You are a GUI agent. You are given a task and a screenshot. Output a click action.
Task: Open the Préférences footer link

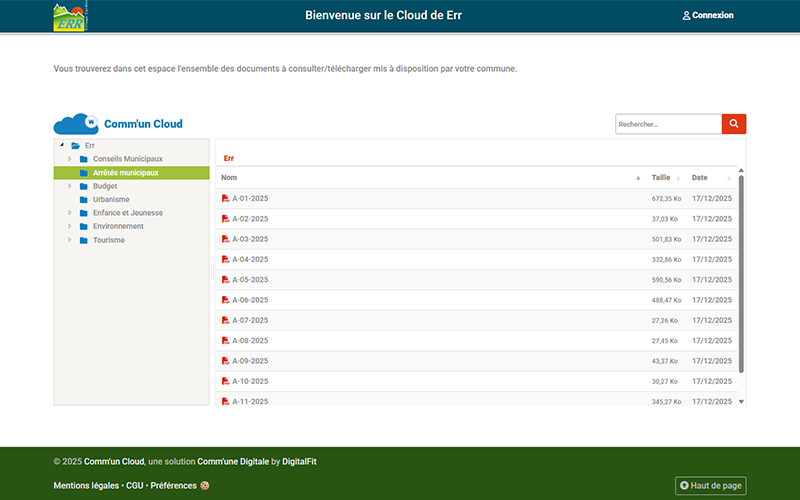[x=173, y=486]
